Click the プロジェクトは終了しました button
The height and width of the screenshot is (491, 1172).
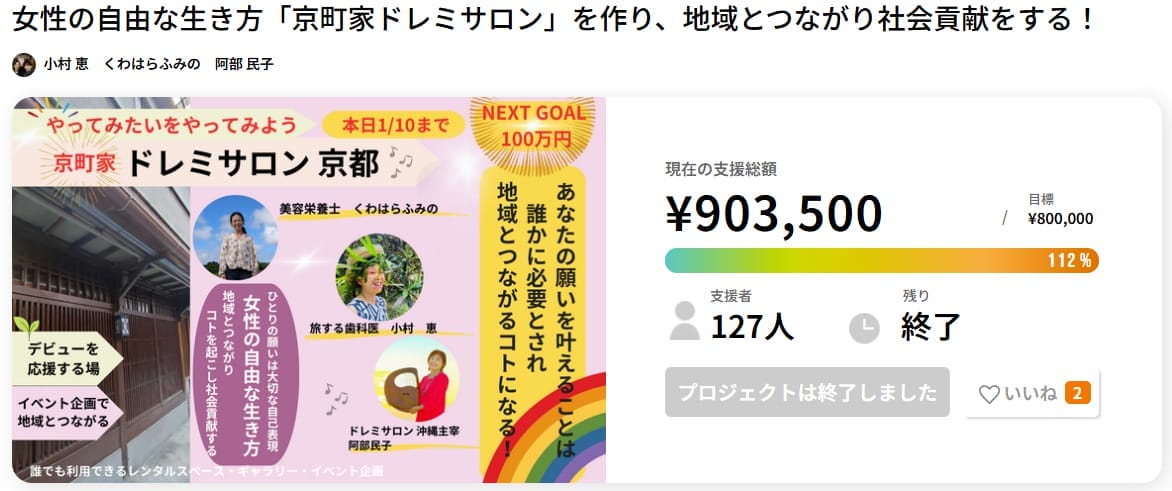(807, 393)
